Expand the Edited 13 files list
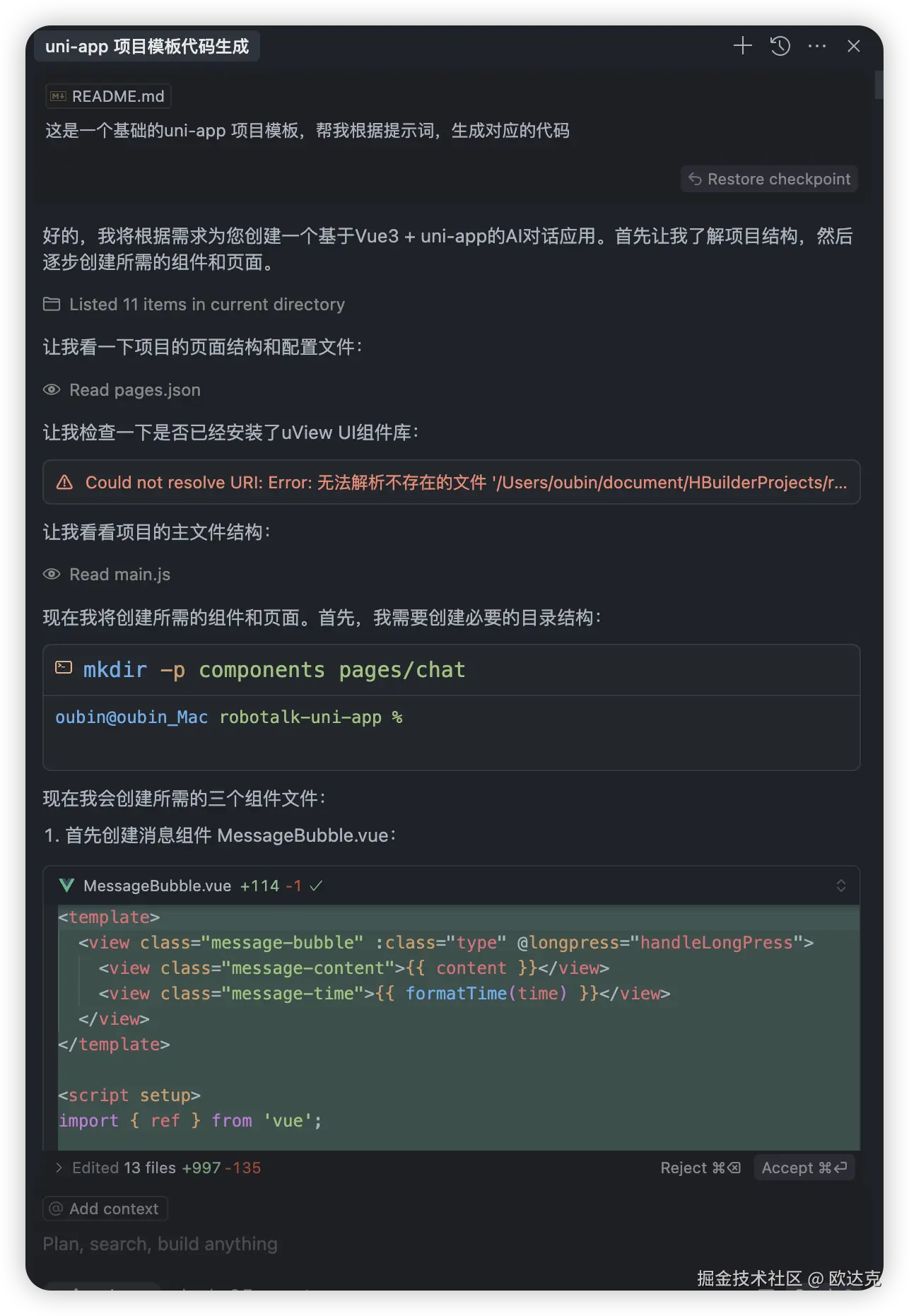Viewport: 909px width, 1316px height. pos(59,1168)
